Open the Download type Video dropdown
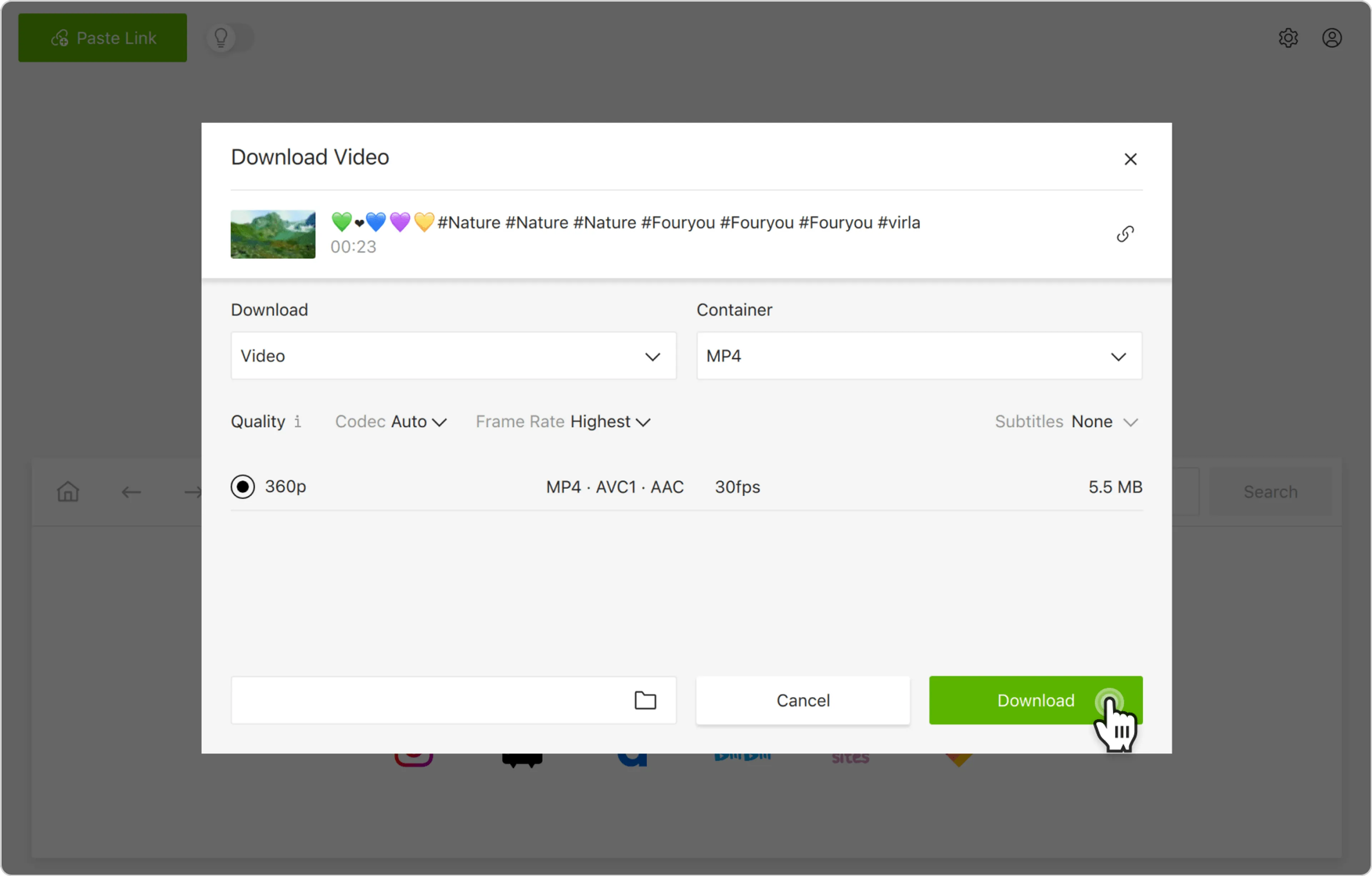1372x876 pixels. 453,356
